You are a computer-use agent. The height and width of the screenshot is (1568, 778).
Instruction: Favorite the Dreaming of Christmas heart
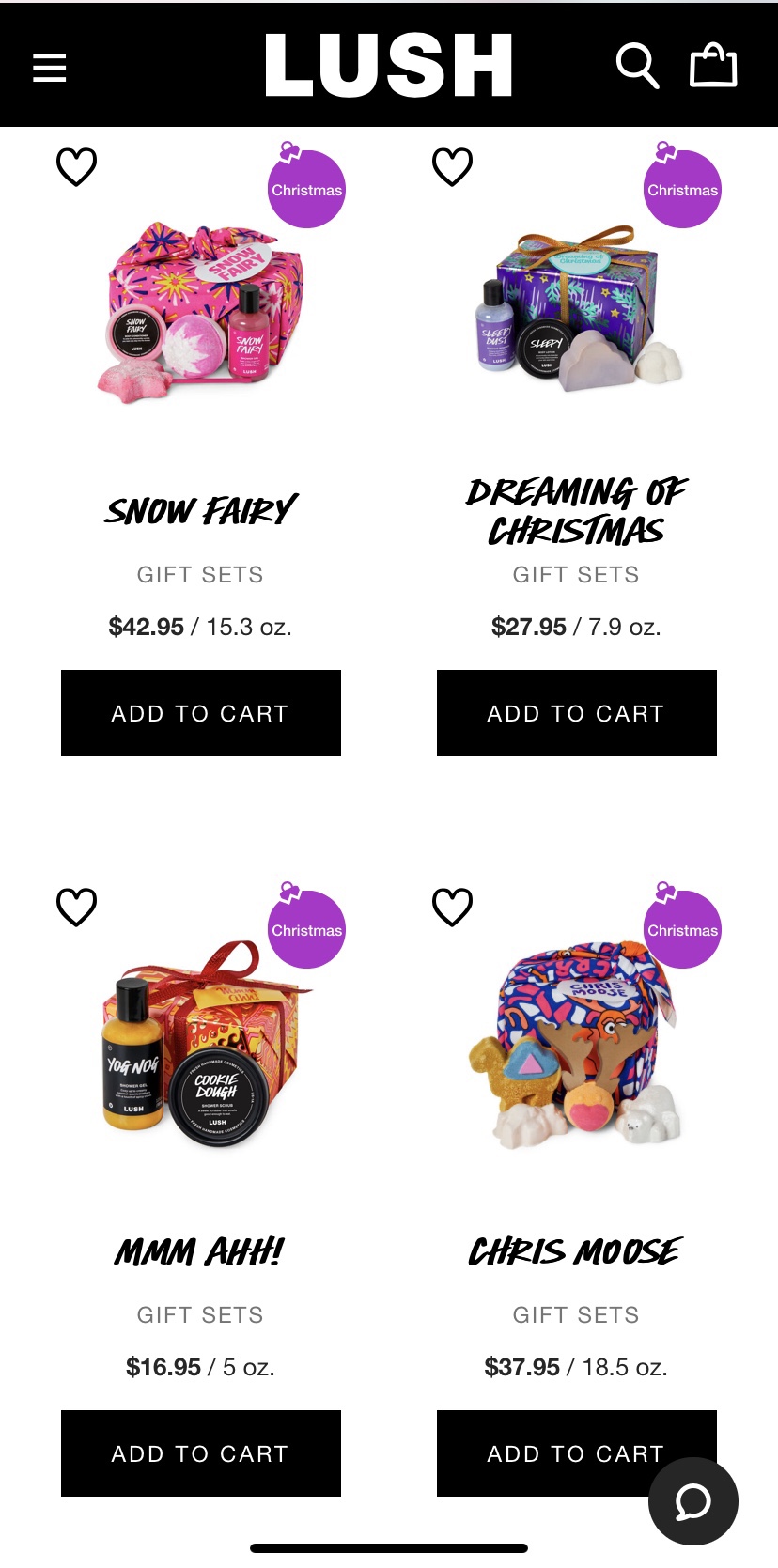point(452,167)
